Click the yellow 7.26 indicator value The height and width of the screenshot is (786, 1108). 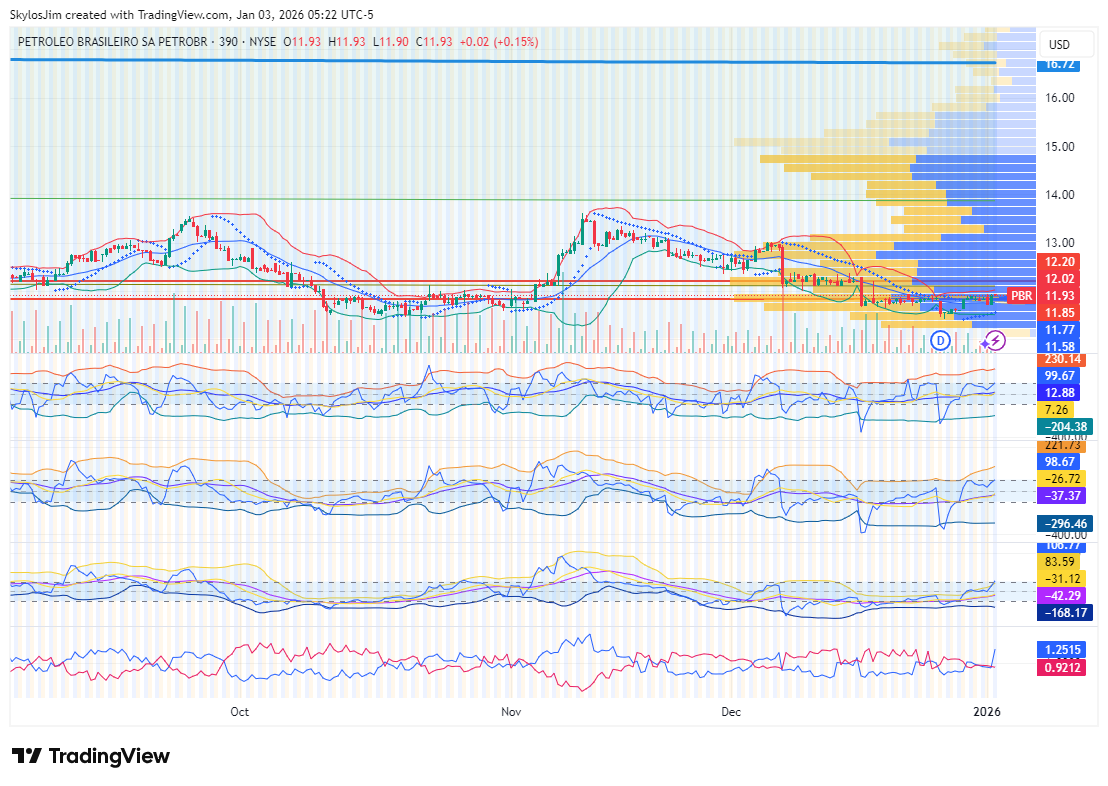click(1056, 410)
